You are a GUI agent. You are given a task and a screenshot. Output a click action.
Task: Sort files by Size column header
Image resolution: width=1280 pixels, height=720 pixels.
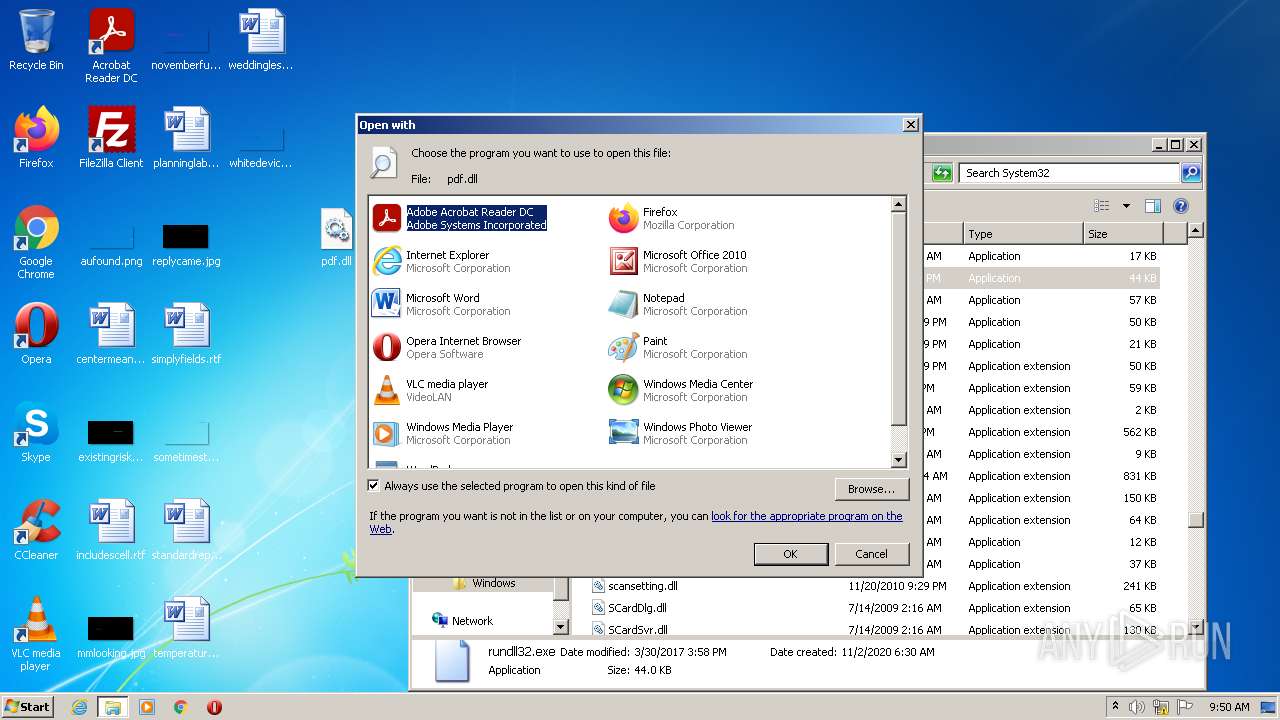(1122, 234)
